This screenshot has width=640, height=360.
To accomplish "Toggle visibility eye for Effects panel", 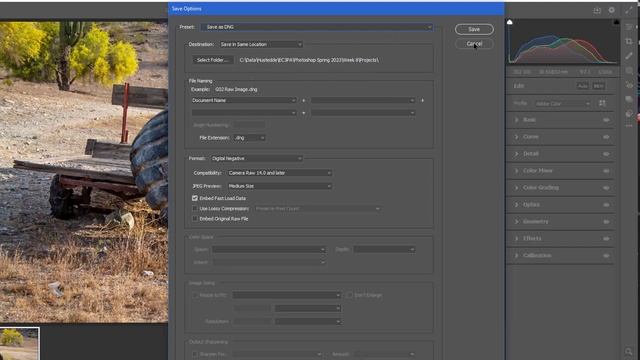I will [x=607, y=238].
